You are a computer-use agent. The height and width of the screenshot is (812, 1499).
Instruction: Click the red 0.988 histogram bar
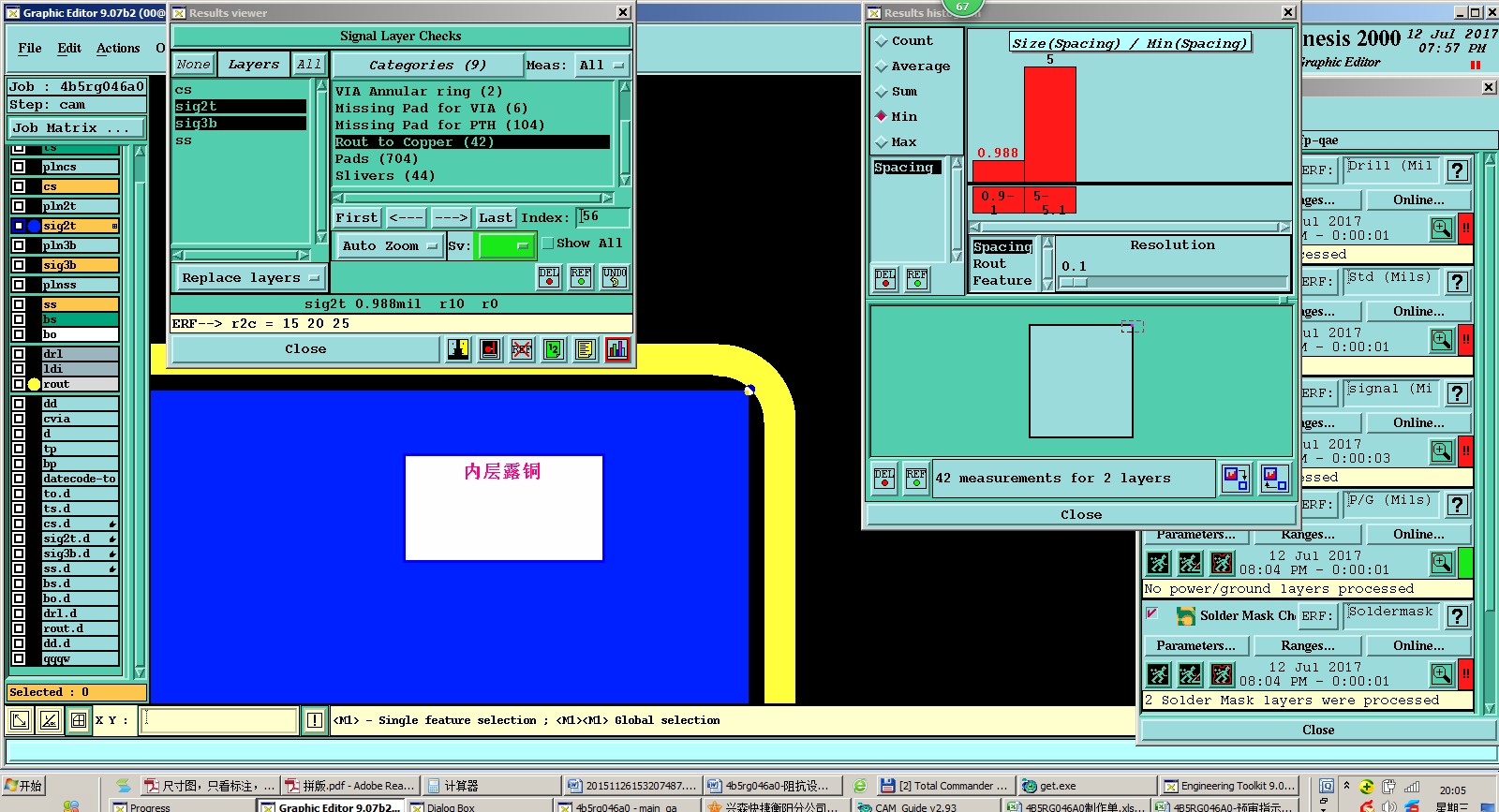pos(999,171)
